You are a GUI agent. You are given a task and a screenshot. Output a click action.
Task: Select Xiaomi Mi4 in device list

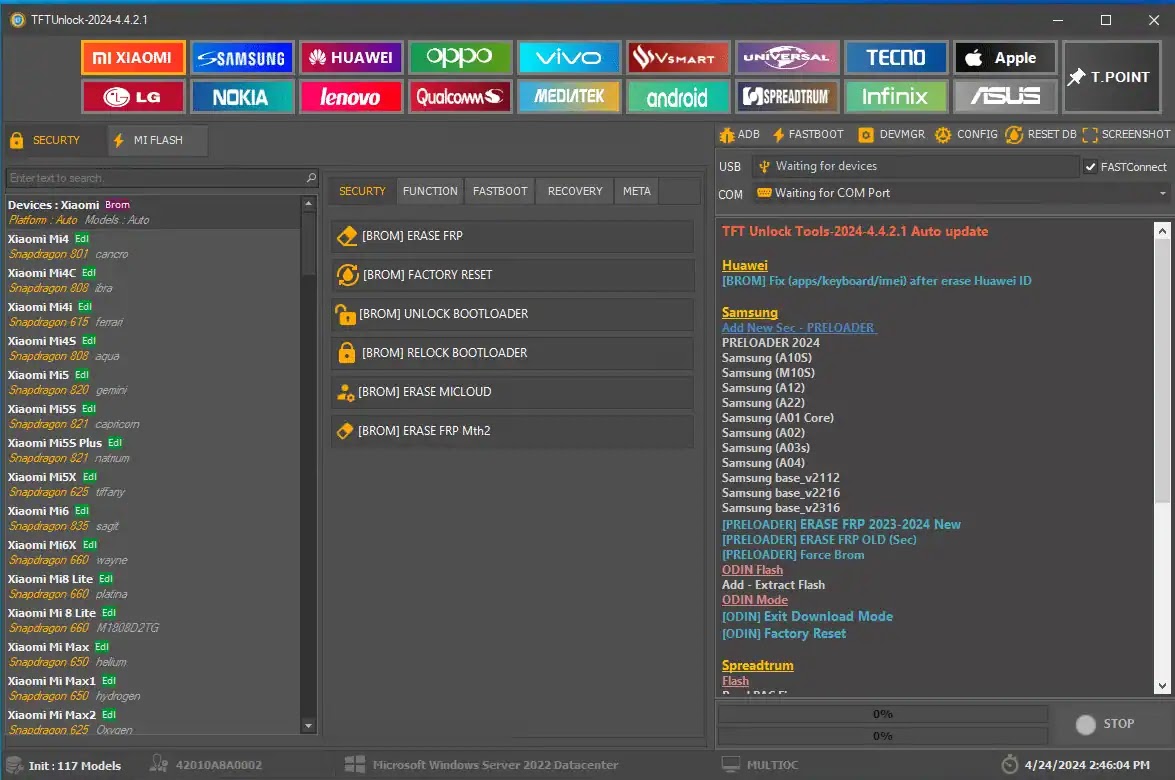coord(153,247)
